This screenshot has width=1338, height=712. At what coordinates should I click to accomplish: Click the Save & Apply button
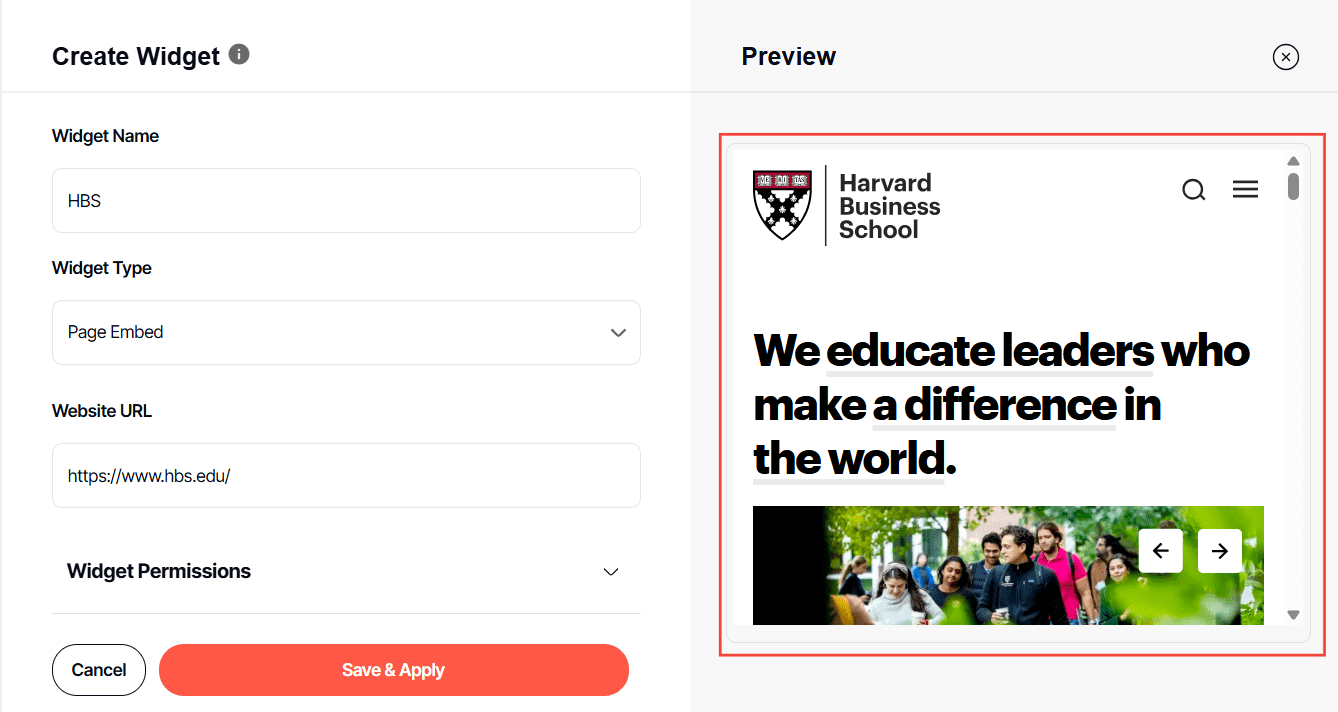(x=393, y=670)
